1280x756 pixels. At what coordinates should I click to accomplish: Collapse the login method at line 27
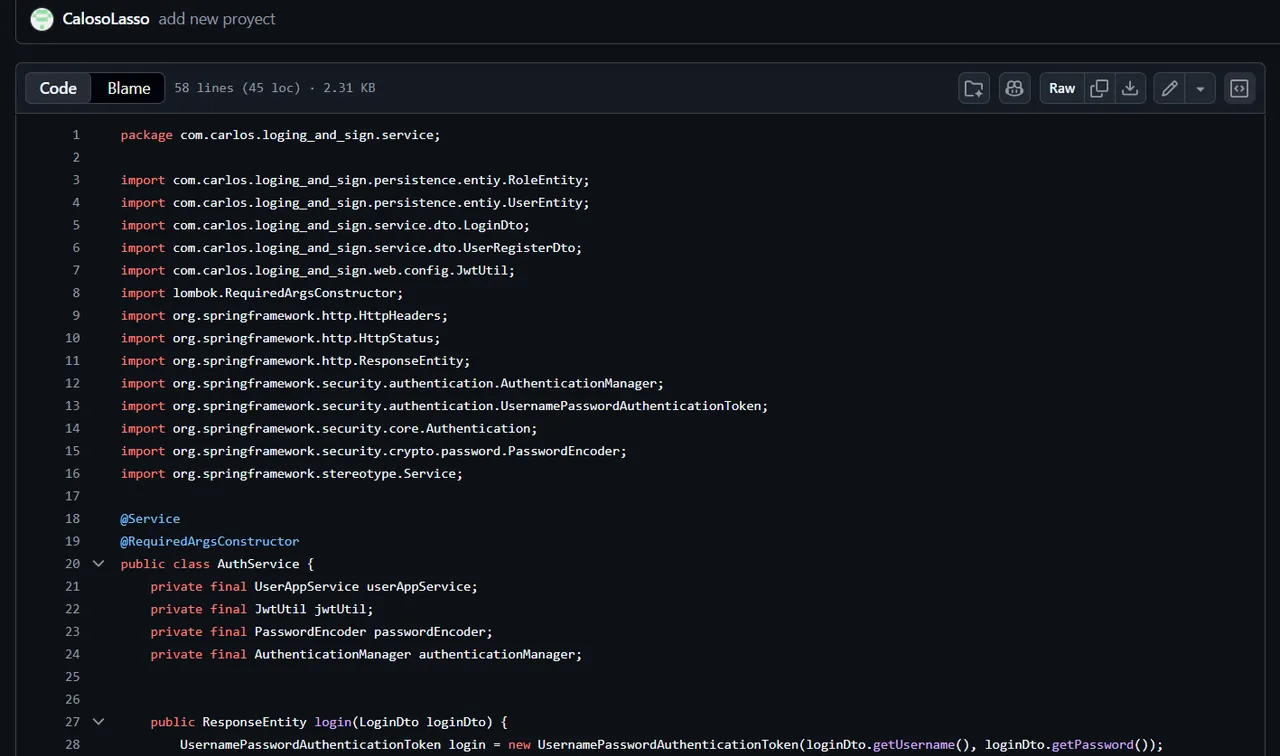(98, 722)
